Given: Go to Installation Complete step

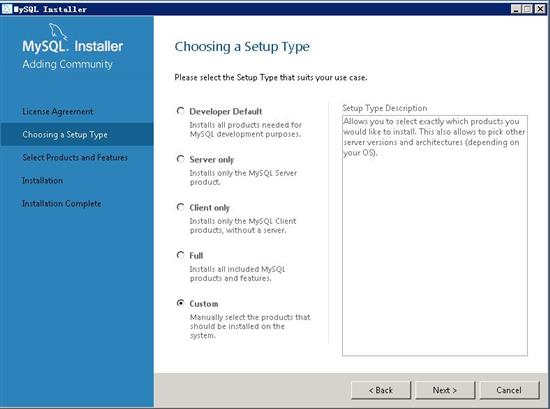Looking at the screenshot, I should tap(62, 203).
